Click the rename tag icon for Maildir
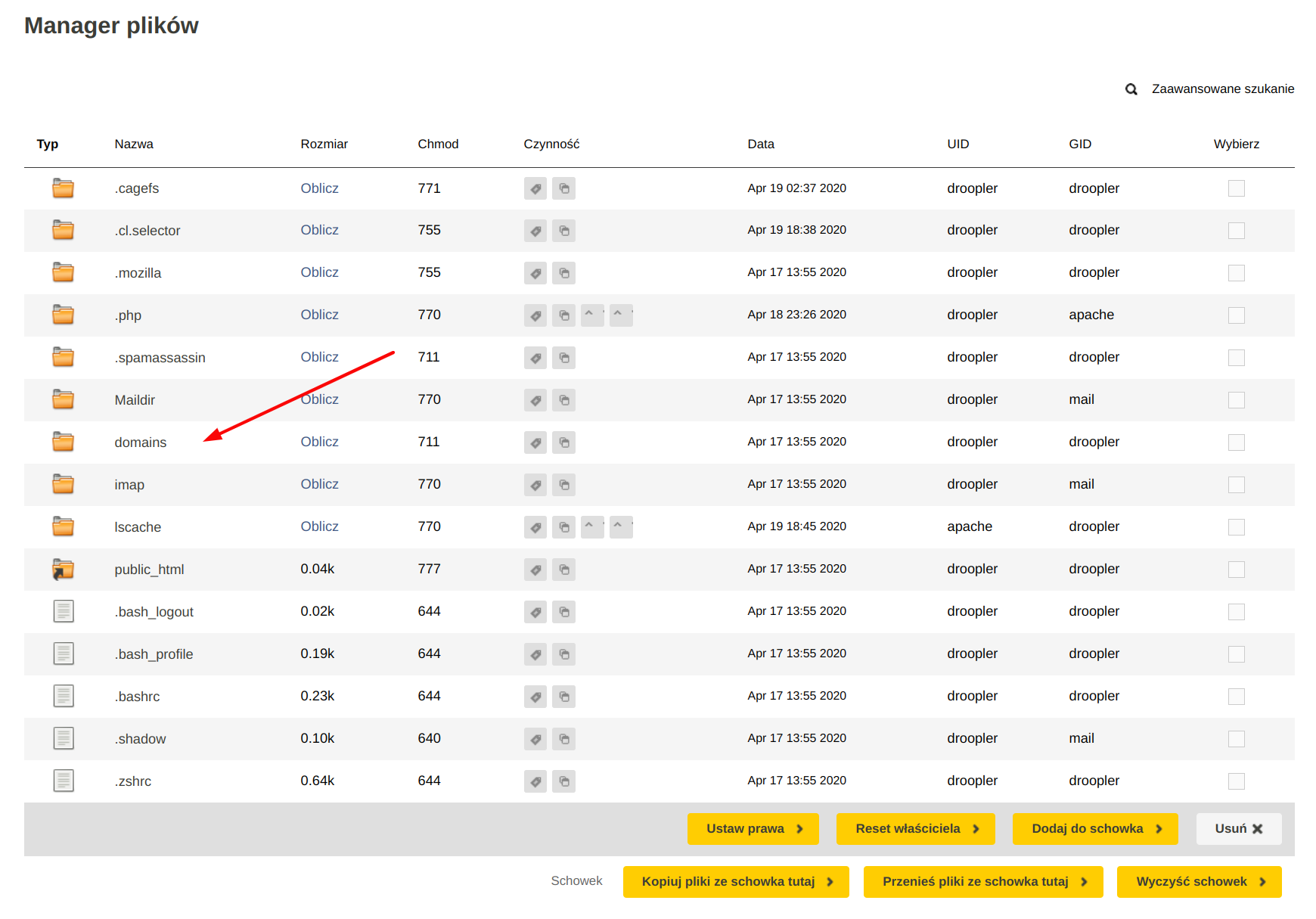The width and height of the screenshot is (1316, 919). pyautogui.click(x=535, y=400)
